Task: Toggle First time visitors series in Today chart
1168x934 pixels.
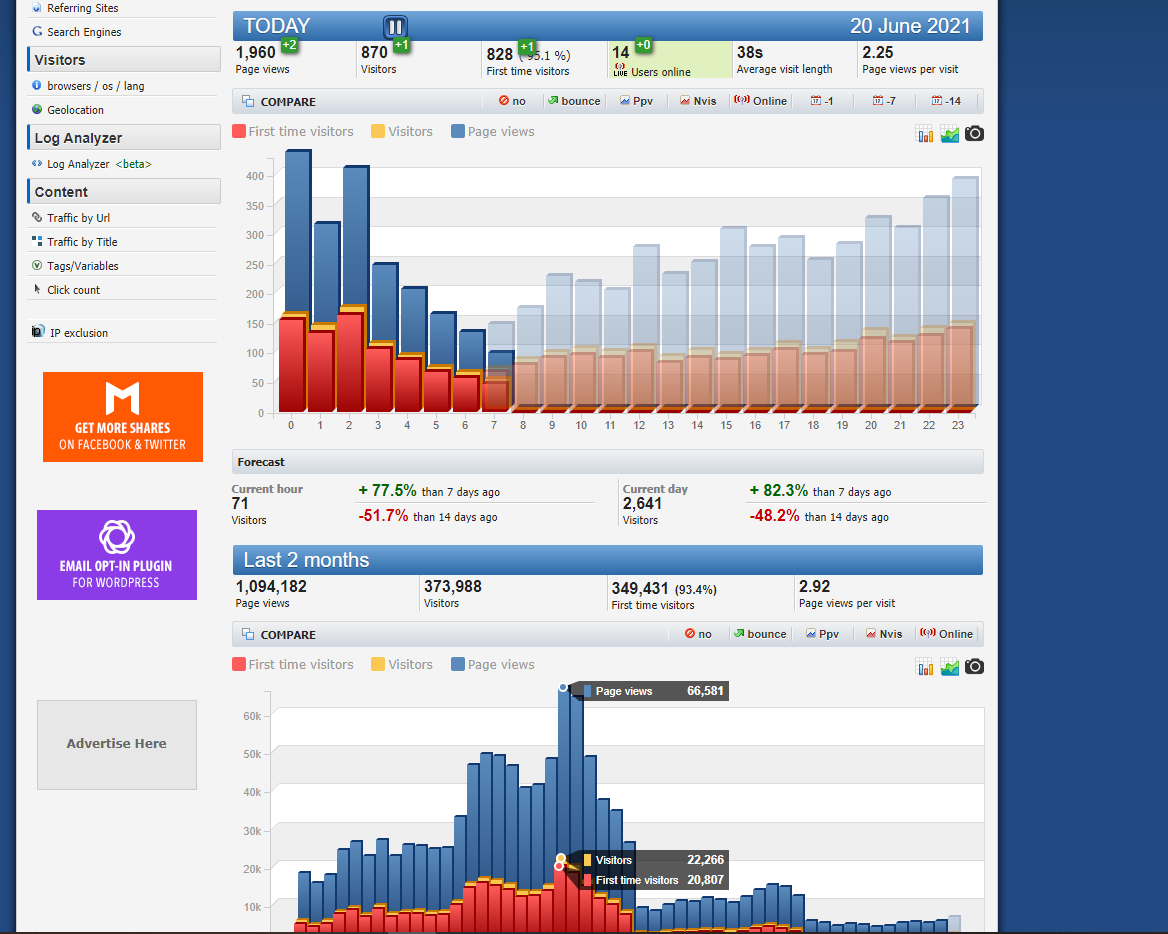Action: pyautogui.click(x=292, y=132)
